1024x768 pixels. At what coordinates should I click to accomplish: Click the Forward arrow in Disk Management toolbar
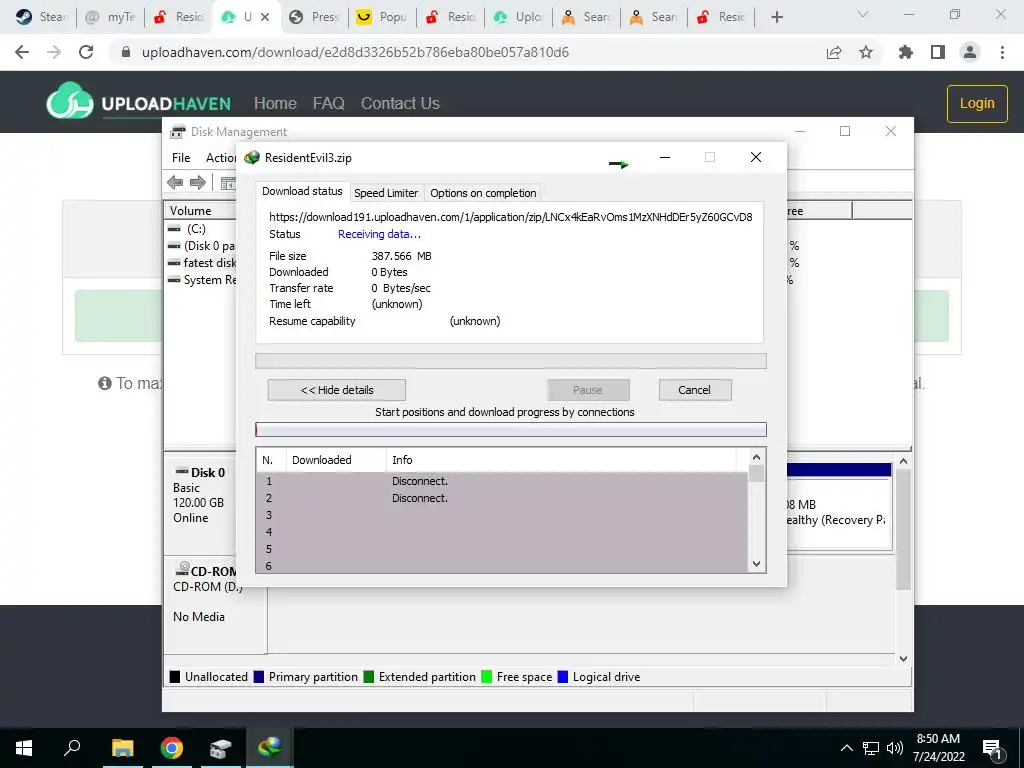[x=198, y=183]
